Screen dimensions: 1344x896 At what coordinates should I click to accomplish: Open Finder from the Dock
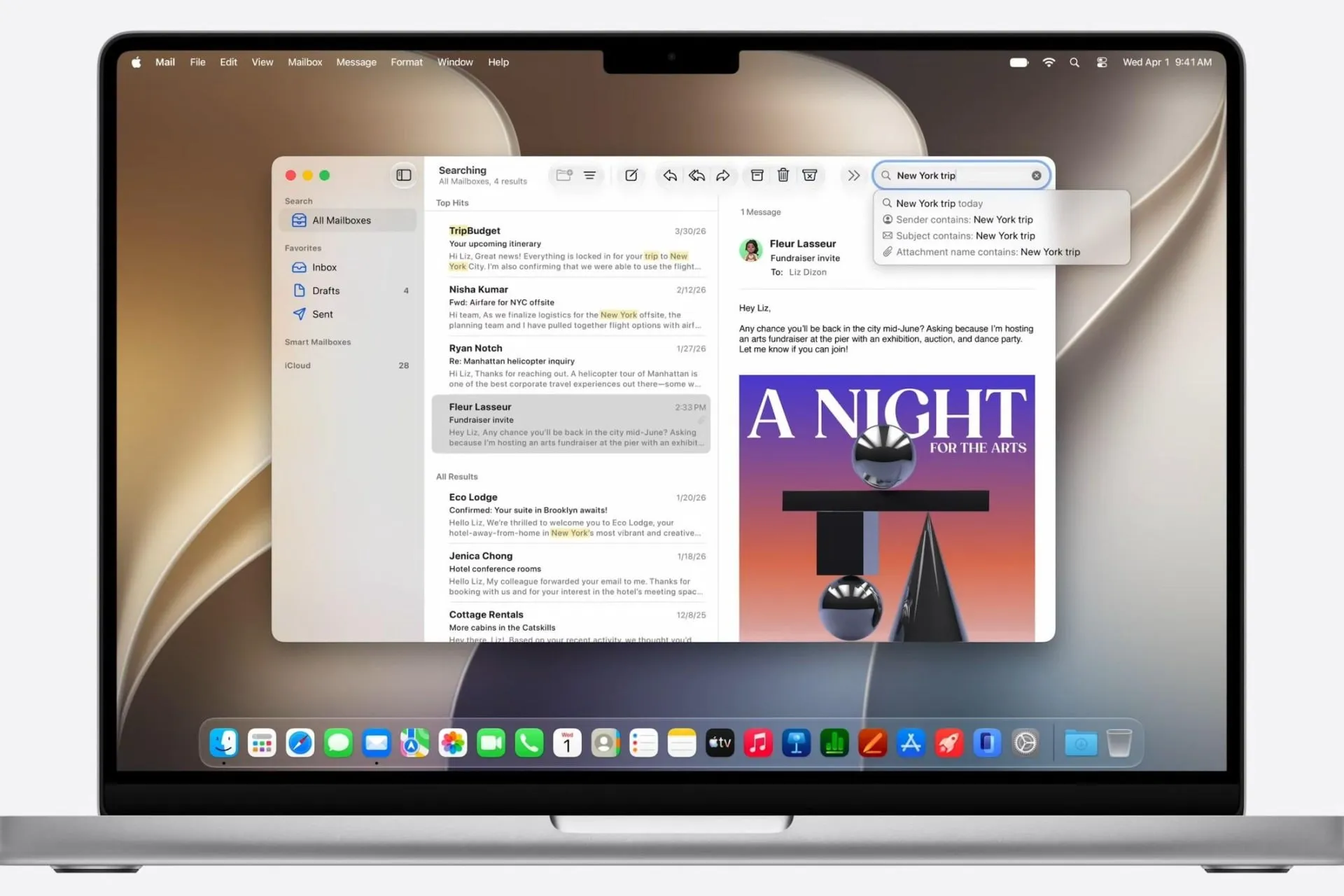click(224, 743)
